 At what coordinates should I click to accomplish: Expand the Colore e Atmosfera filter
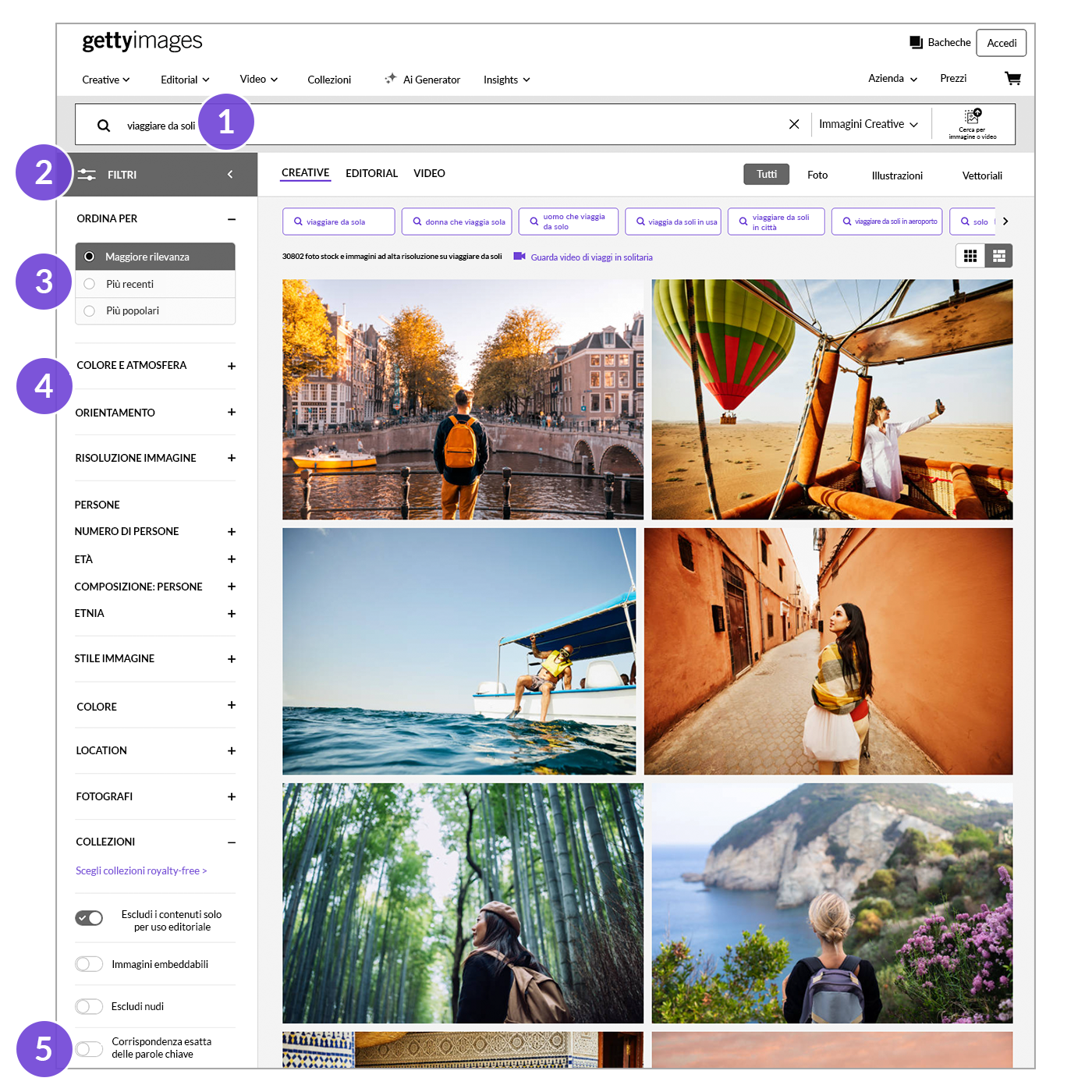tap(231, 366)
